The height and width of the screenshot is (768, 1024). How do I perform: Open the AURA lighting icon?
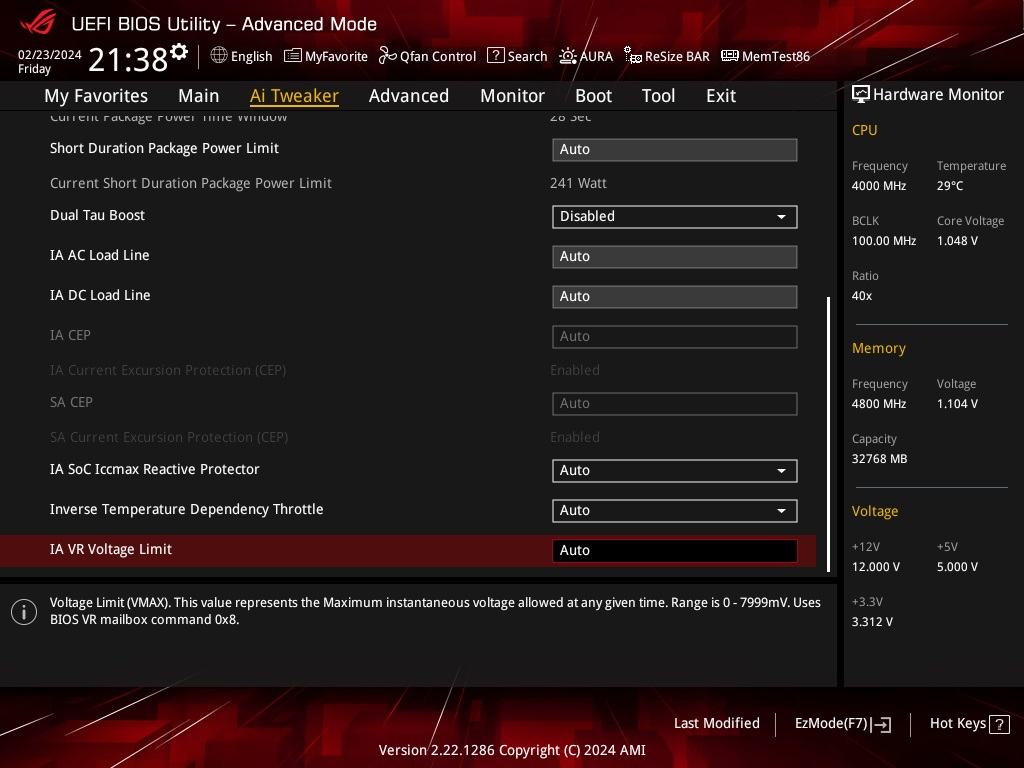click(x=568, y=56)
